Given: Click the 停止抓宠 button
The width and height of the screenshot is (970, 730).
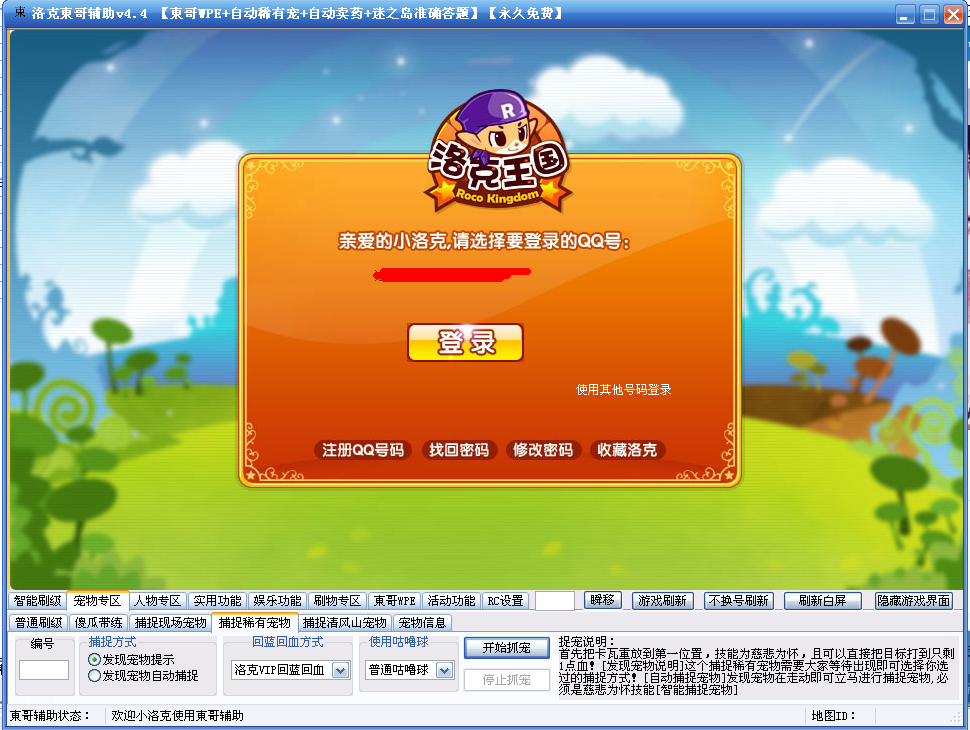Looking at the screenshot, I should 507,680.
